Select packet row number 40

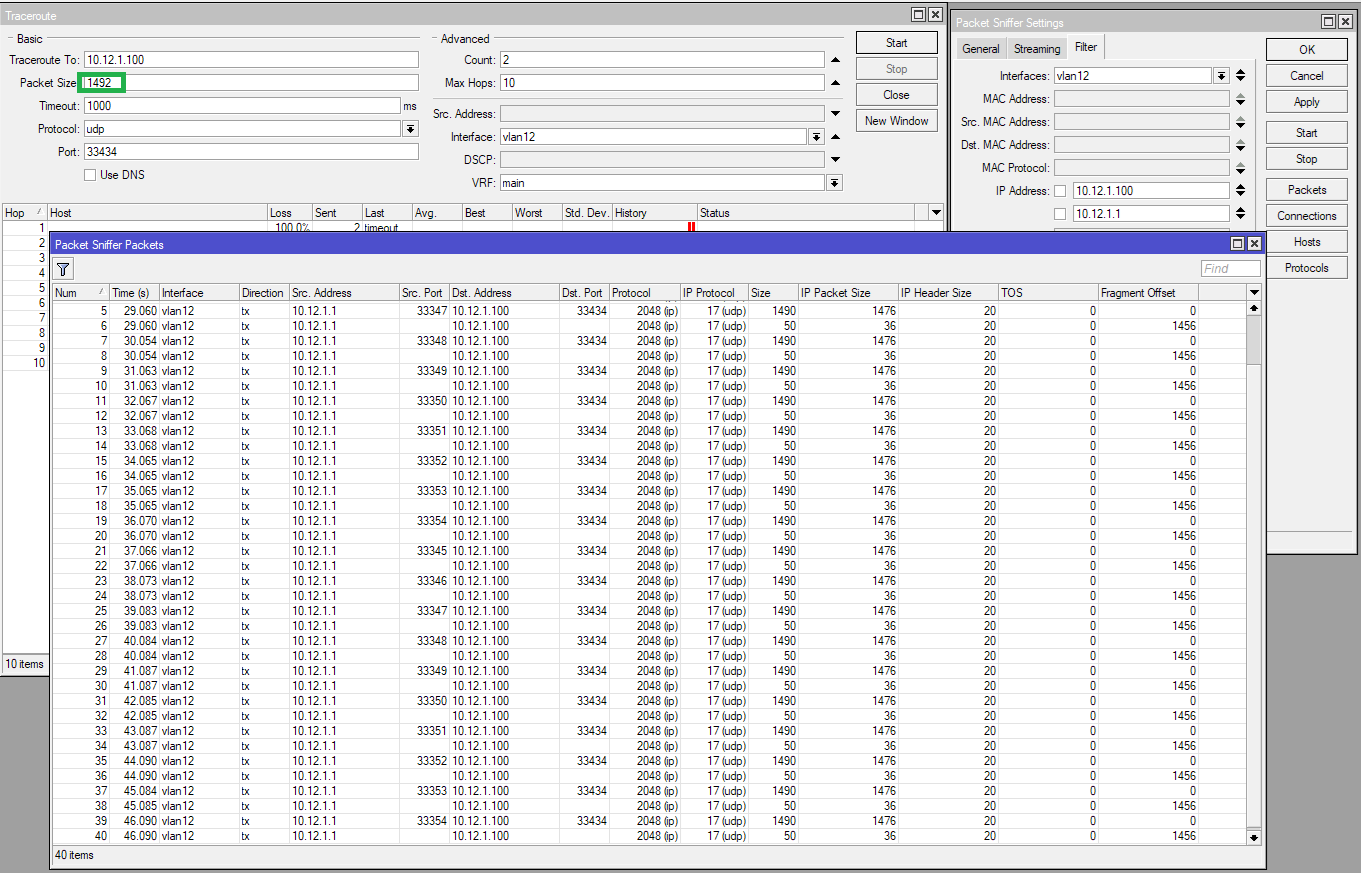(x=649, y=836)
